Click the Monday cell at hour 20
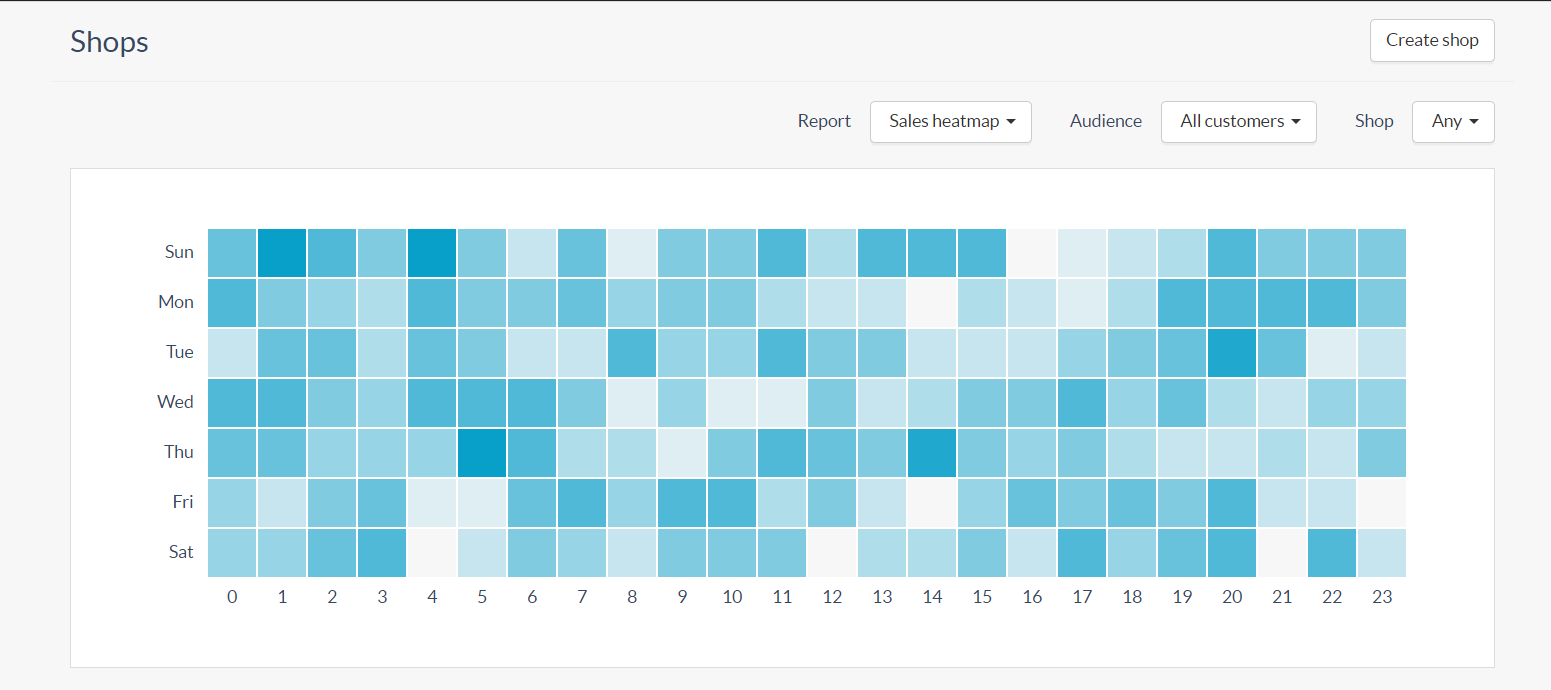1551x690 pixels. [x=1232, y=302]
